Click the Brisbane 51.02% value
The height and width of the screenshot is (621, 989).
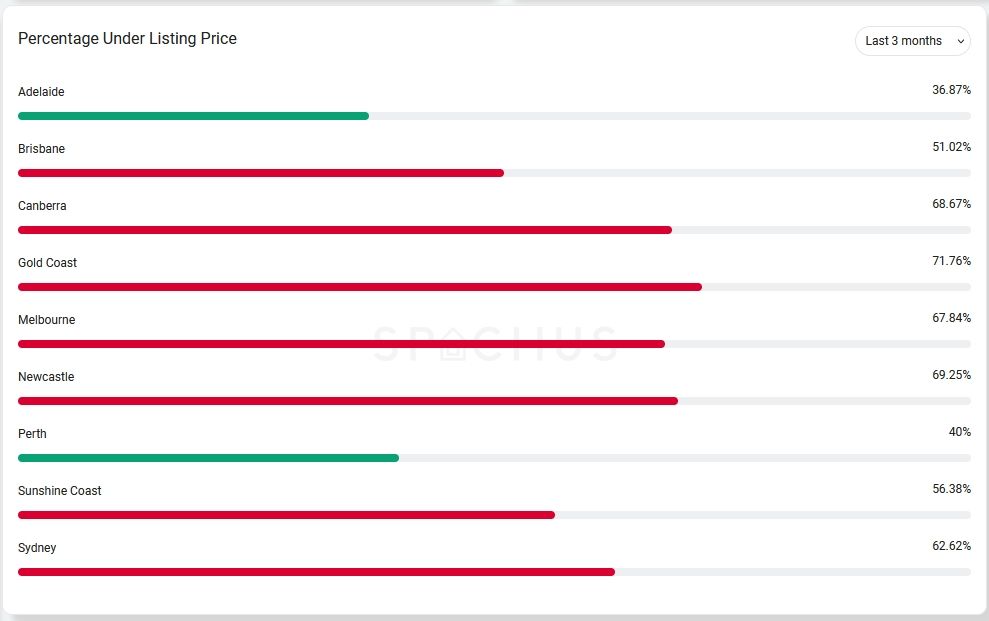point(951,147)
